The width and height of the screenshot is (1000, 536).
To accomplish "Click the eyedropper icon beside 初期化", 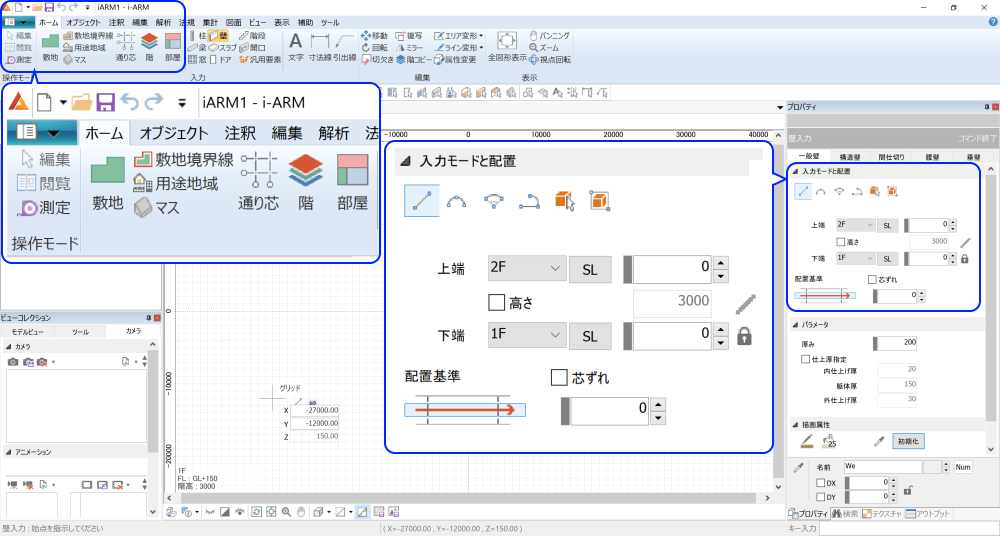I will [x=879, y=441].
